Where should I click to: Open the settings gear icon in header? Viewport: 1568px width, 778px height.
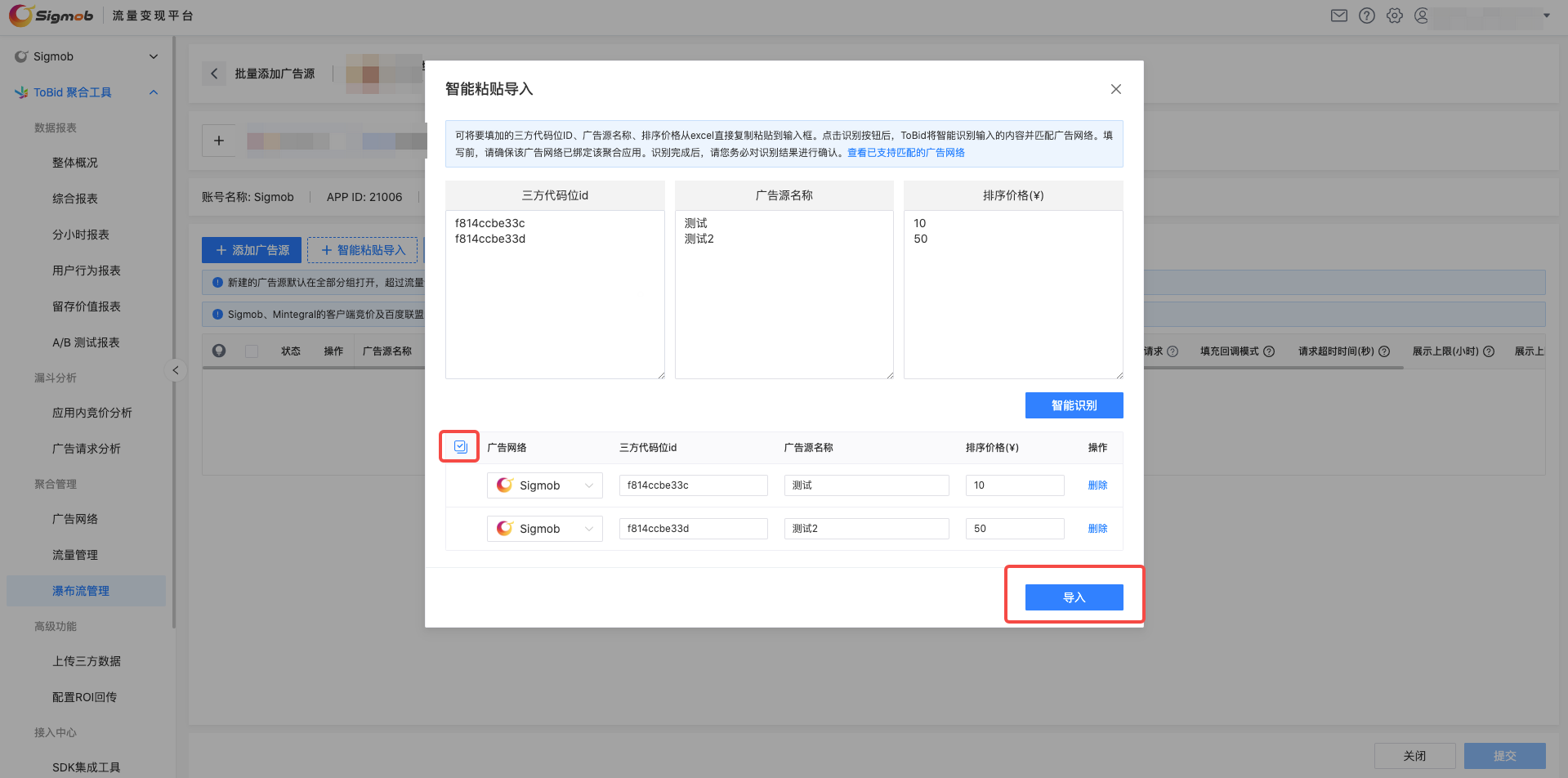click(1394, 16)
